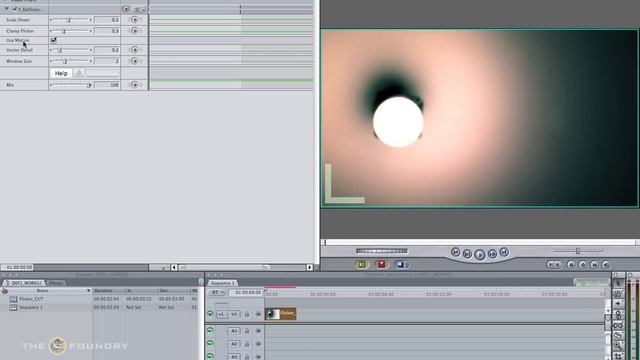Toggle Auto Select on track A2
Viewport: 640px width, 360px height.
pos(258,344)
